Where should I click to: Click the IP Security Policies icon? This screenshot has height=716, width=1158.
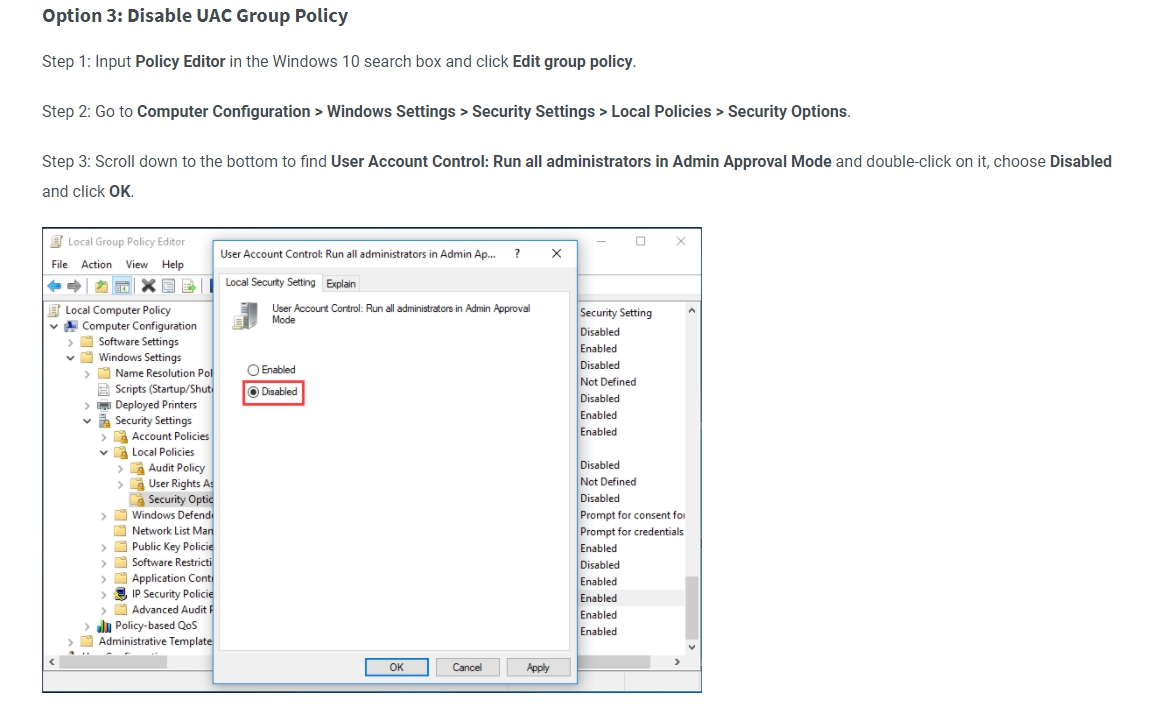(x=120, y=594)
